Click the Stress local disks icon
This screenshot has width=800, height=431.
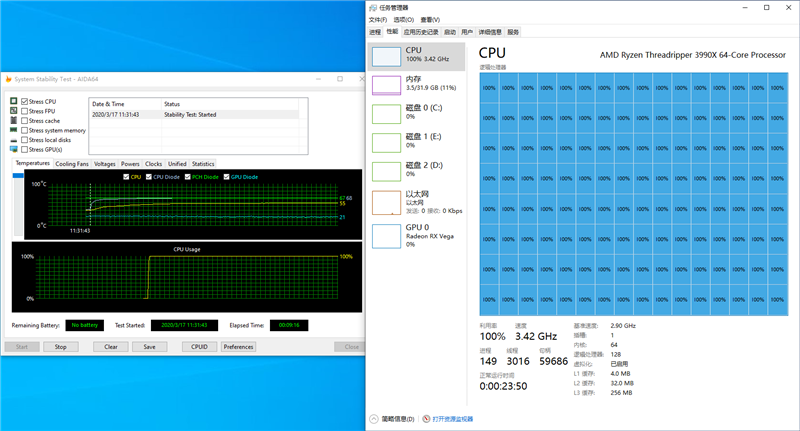(14, 140)
